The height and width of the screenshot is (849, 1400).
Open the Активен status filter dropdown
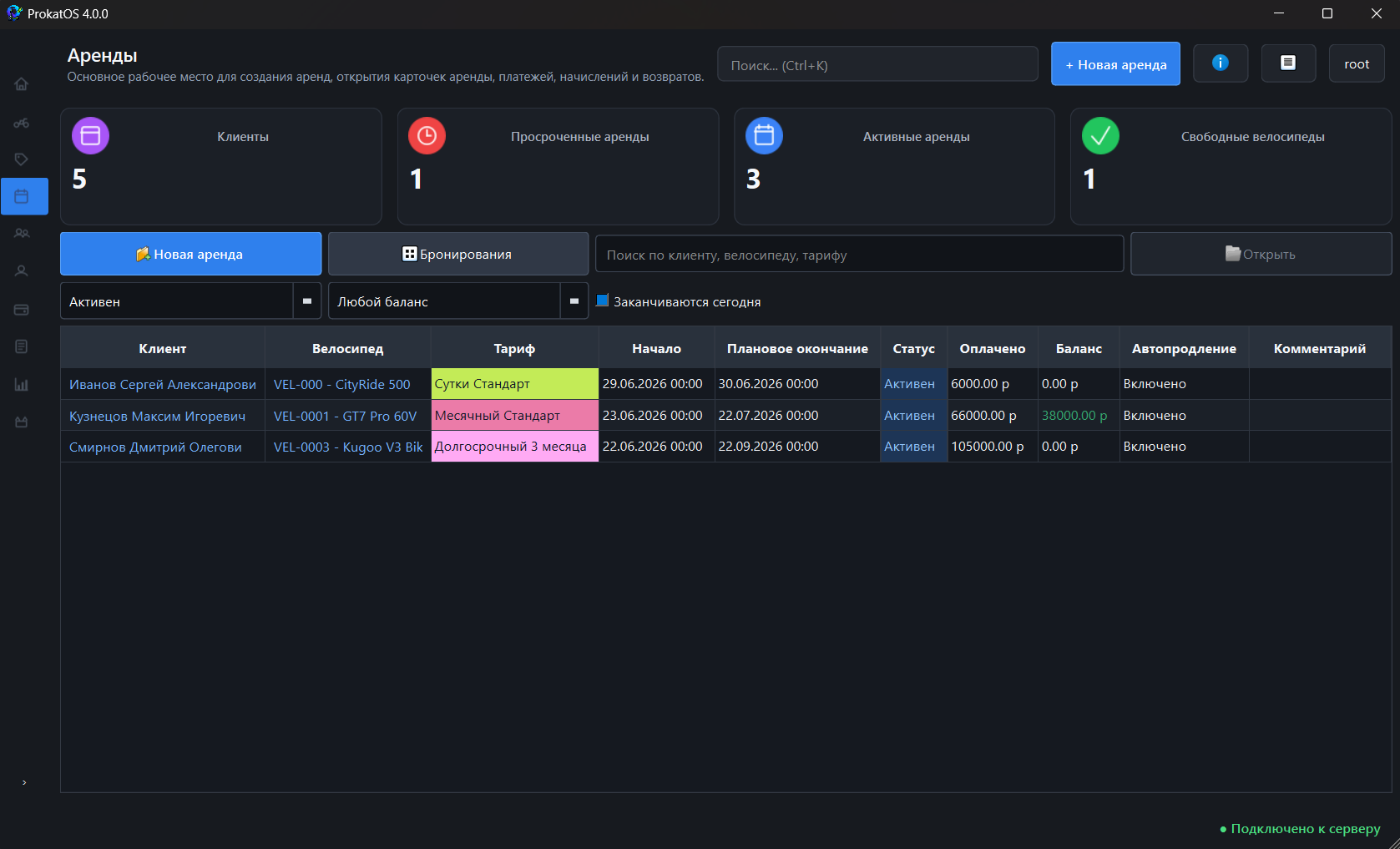[190, 301]
